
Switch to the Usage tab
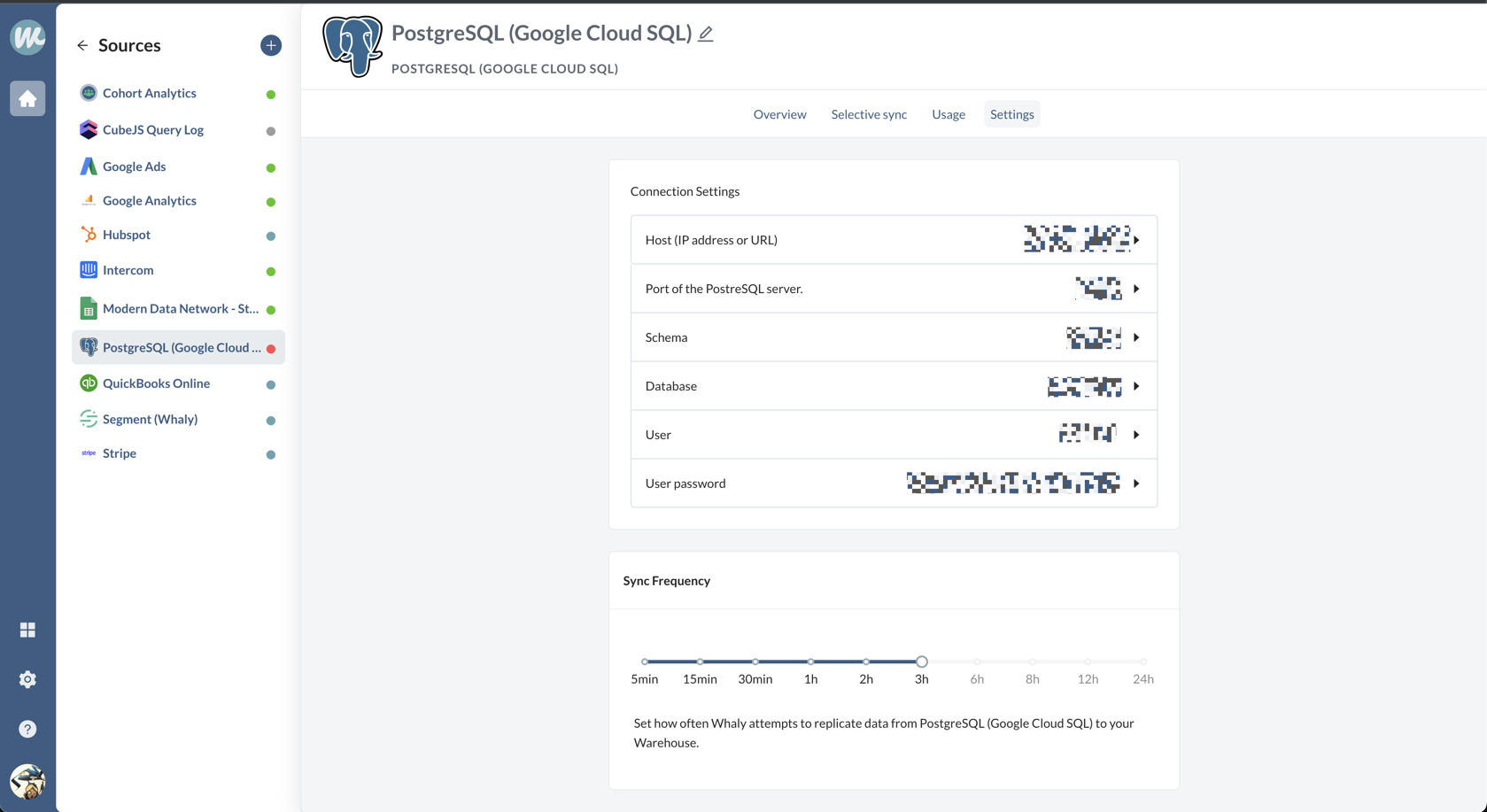(x=949, y=114)
